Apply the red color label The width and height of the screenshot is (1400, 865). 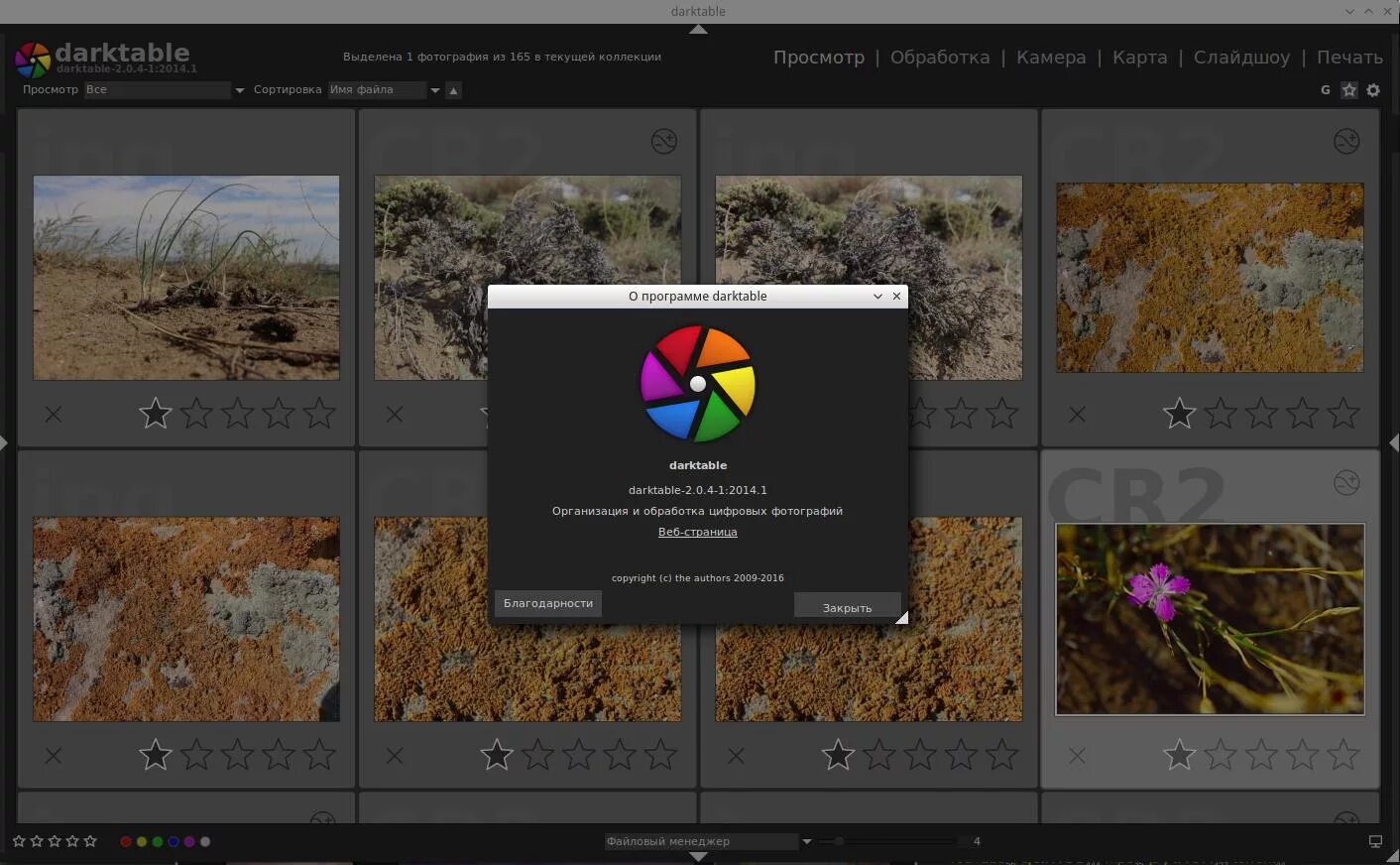[126, 841]
